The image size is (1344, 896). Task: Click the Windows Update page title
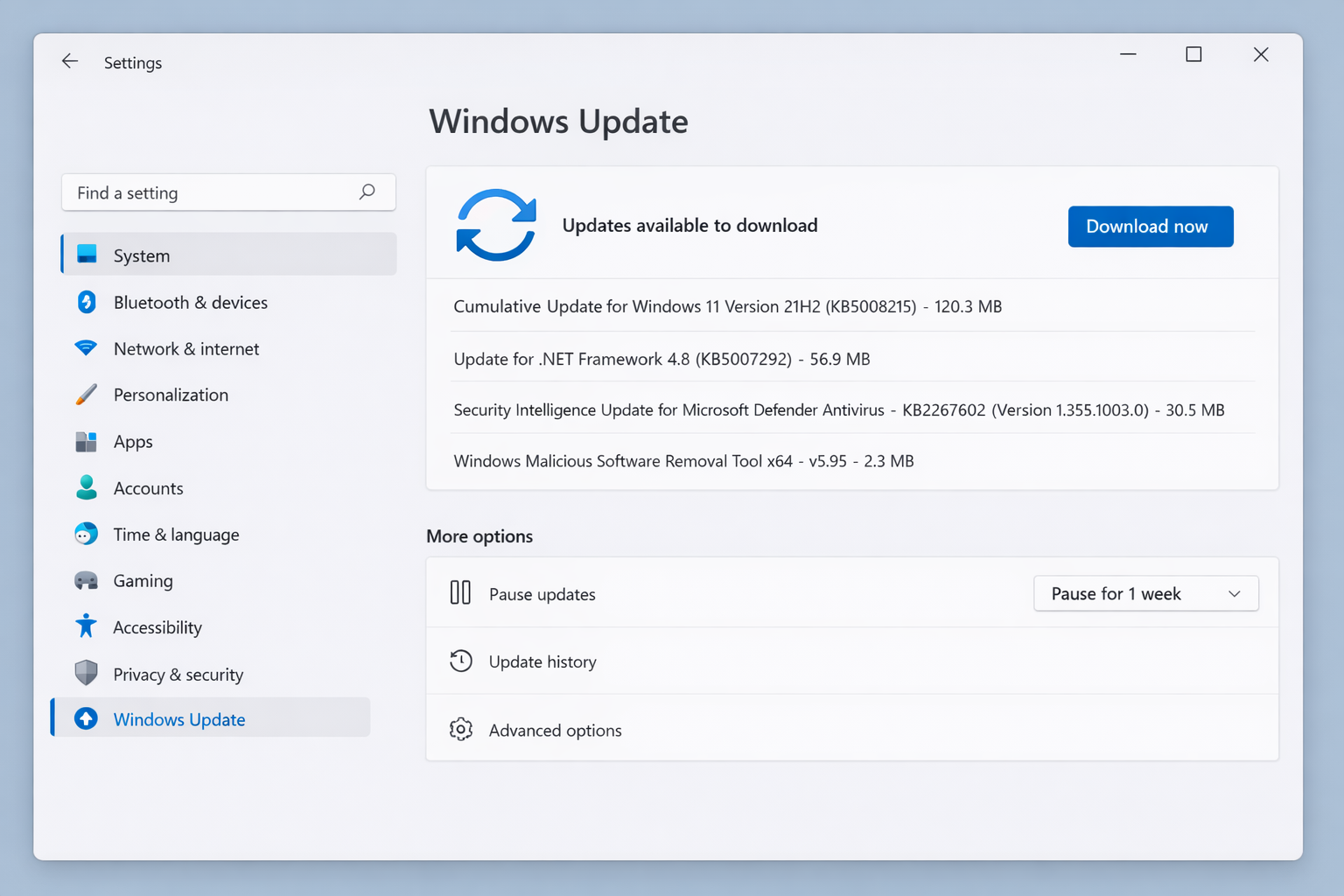558,121
